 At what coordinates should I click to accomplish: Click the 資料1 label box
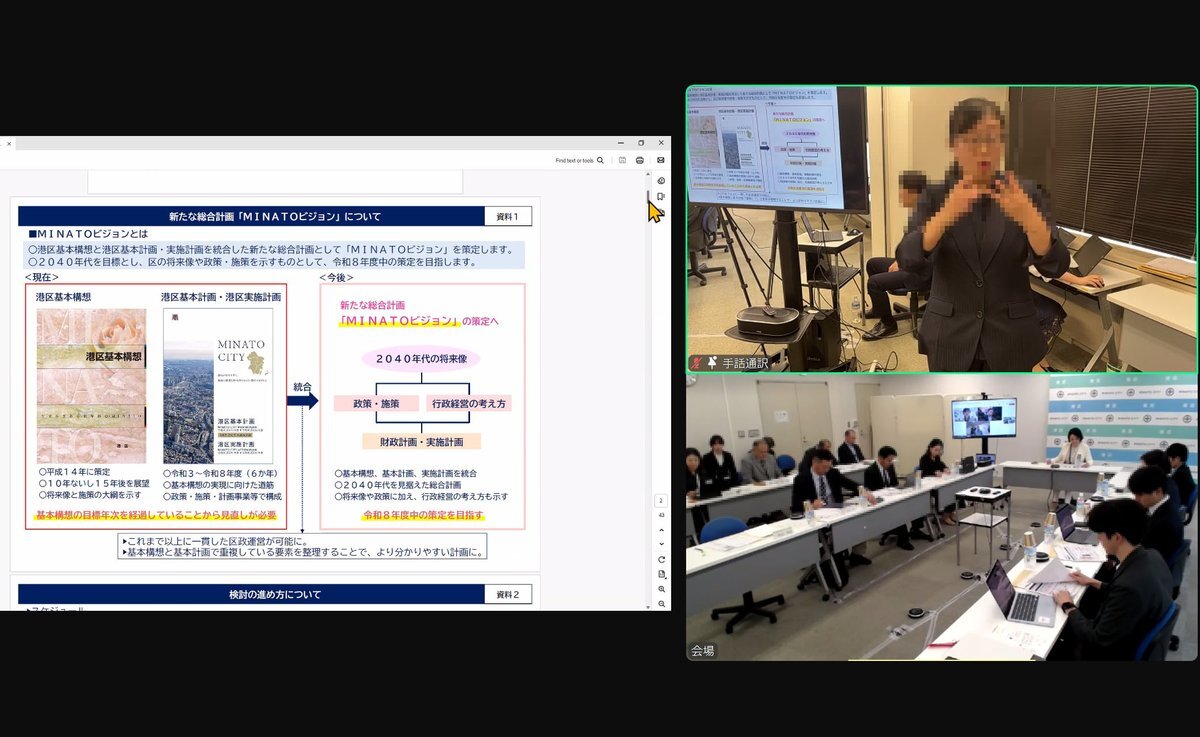pyautogui.click(x=508, y=216)
